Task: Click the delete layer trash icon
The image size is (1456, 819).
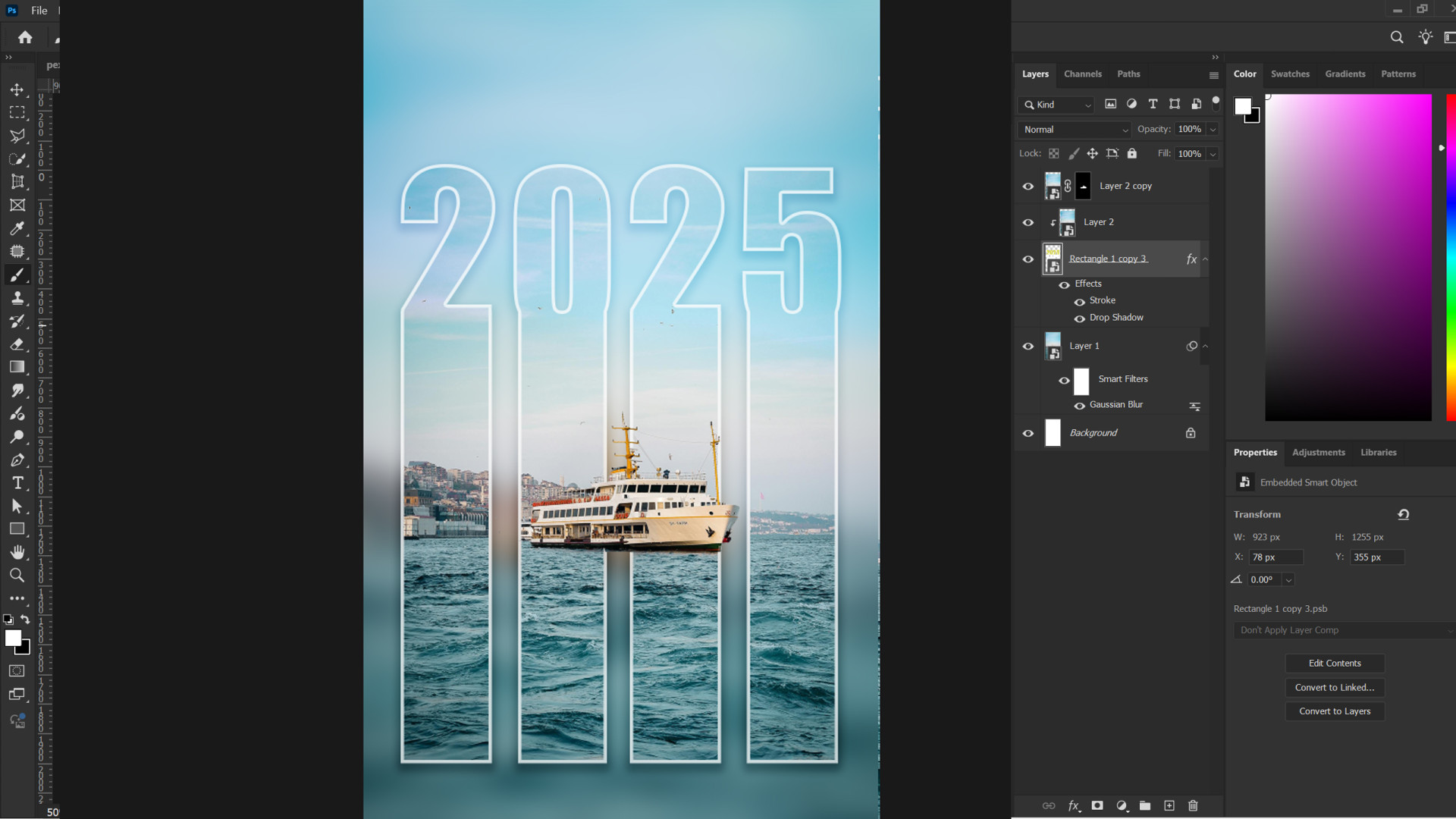Action: coord(1193,805)
